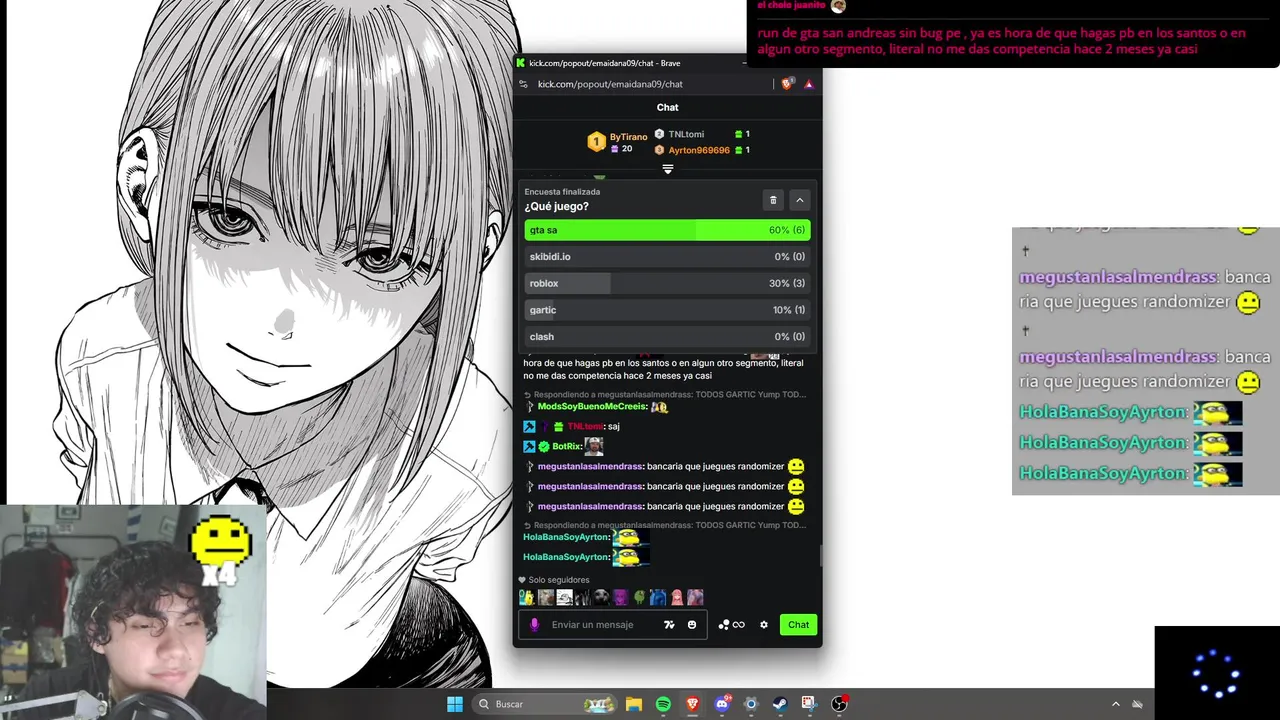This screenshot has width=1280, height=720.
Task: Switch to Brave browser in taskbar
Action: point(692,704)
